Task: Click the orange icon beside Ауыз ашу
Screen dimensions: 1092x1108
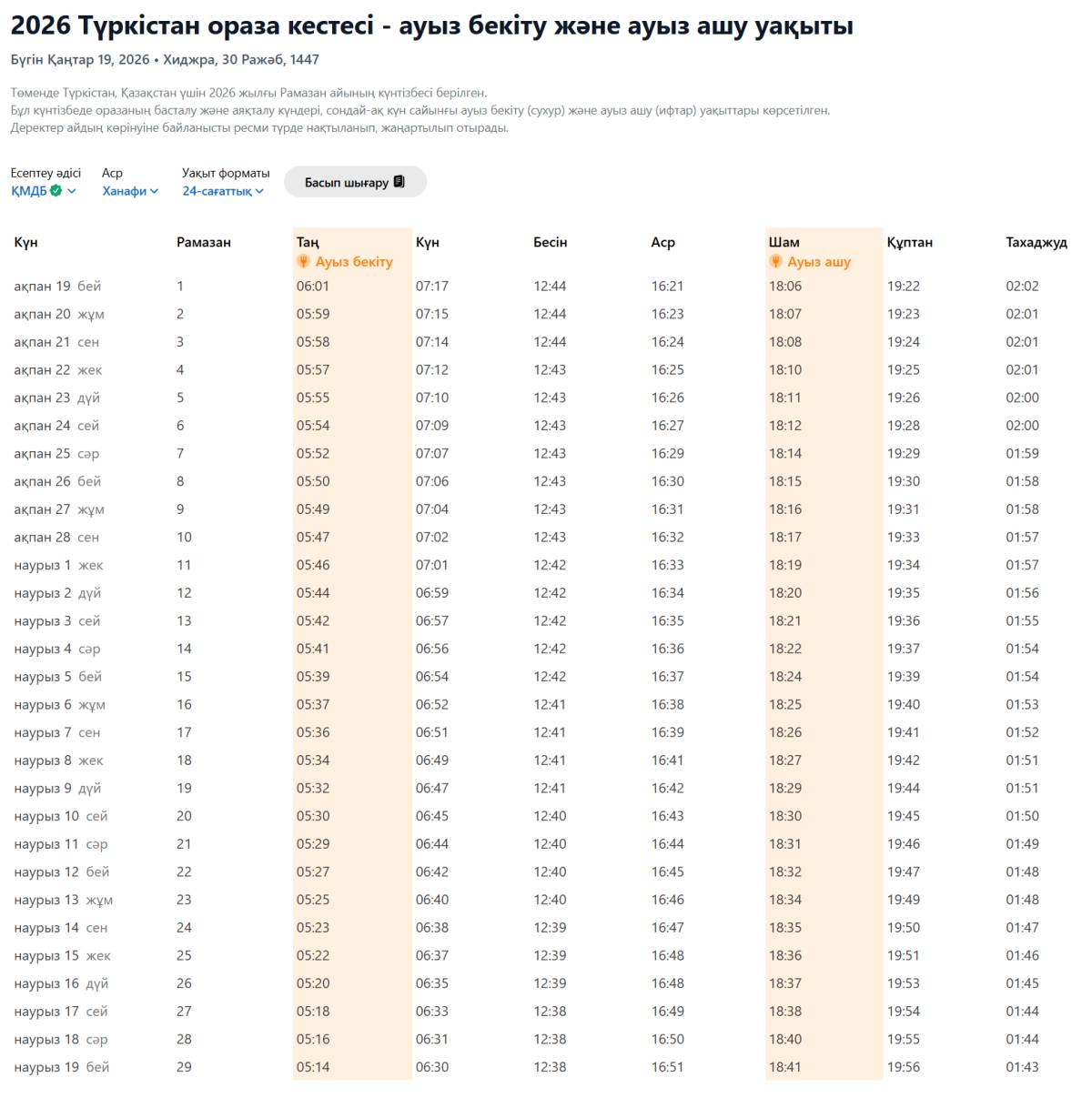Action: click(775, 262)
